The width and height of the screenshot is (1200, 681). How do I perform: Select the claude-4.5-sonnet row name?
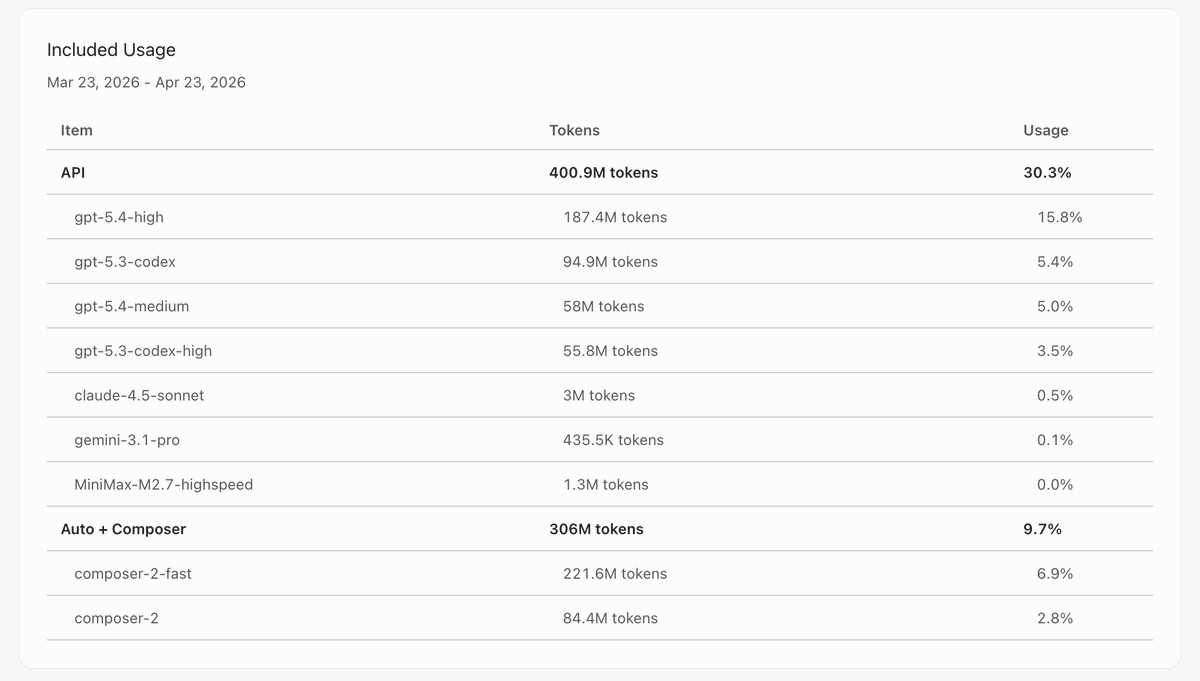[x=139, y=395]
